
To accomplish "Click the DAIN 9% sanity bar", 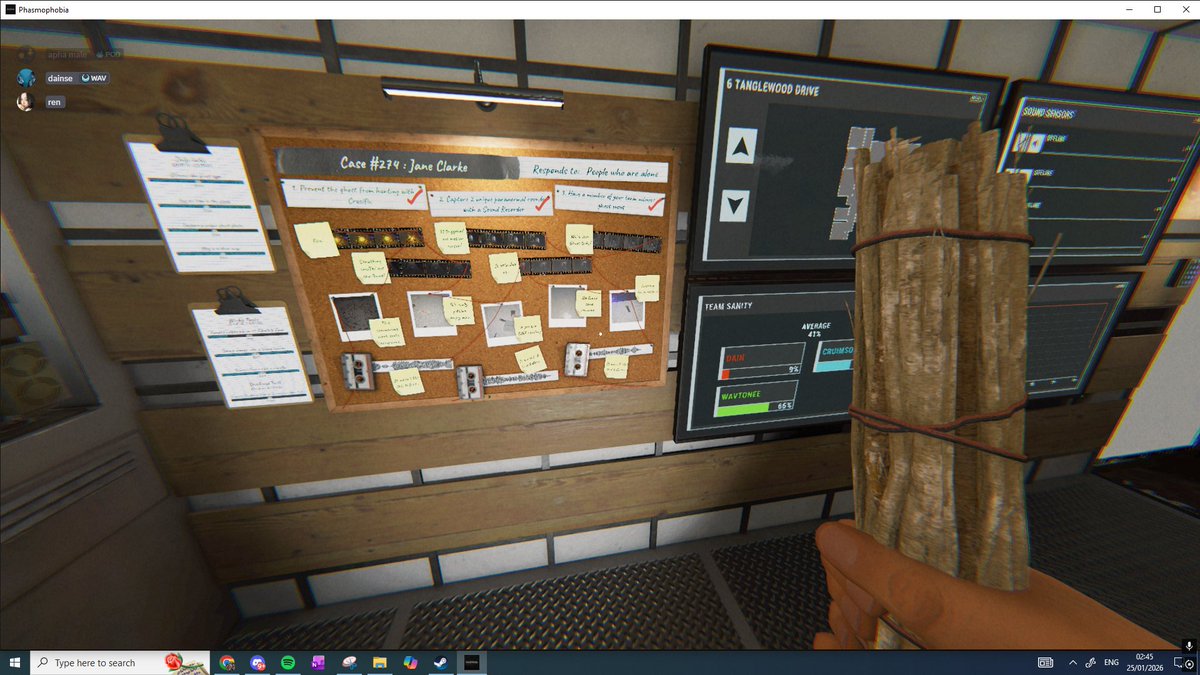I will pos(762,361).
